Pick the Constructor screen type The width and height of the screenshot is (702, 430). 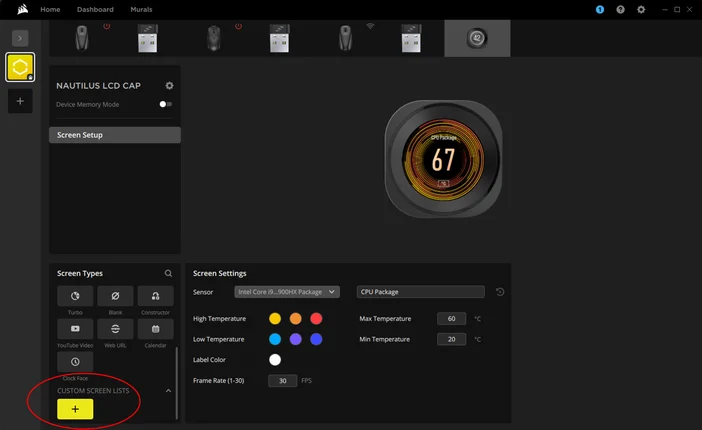155,297
